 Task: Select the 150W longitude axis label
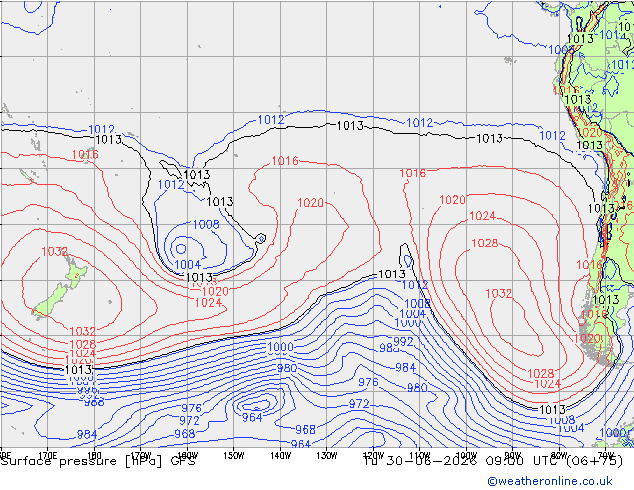[234, 456]
